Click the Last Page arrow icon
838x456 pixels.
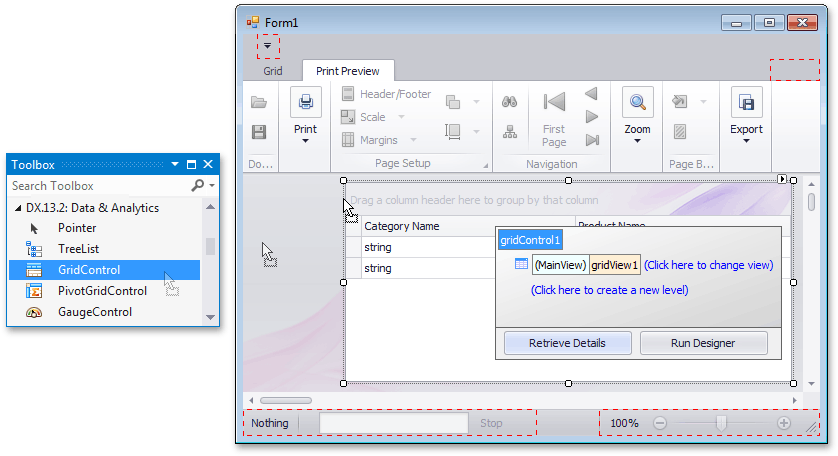click(592, 140)
